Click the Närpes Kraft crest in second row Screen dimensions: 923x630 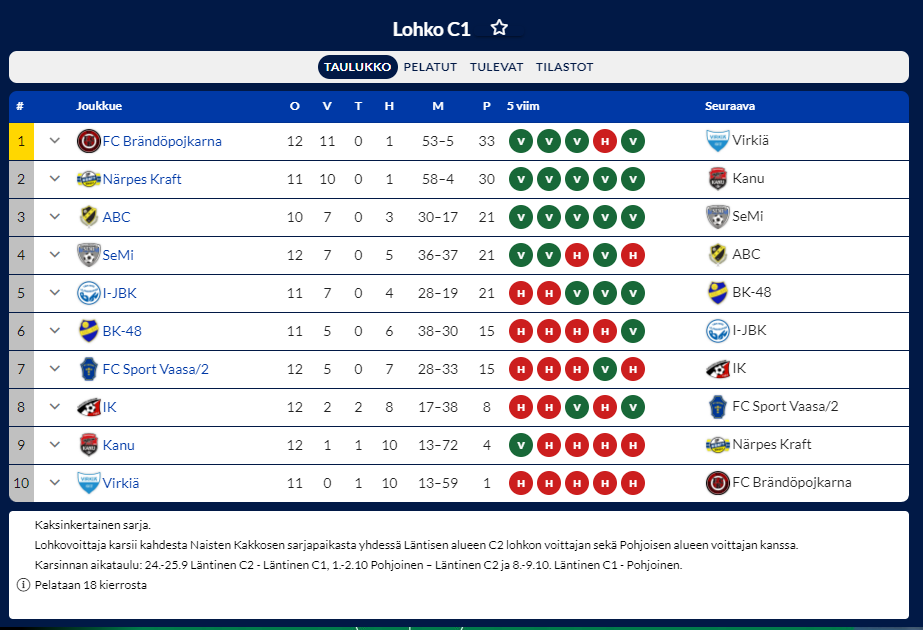pyautogui.click(x=88, y=179)
